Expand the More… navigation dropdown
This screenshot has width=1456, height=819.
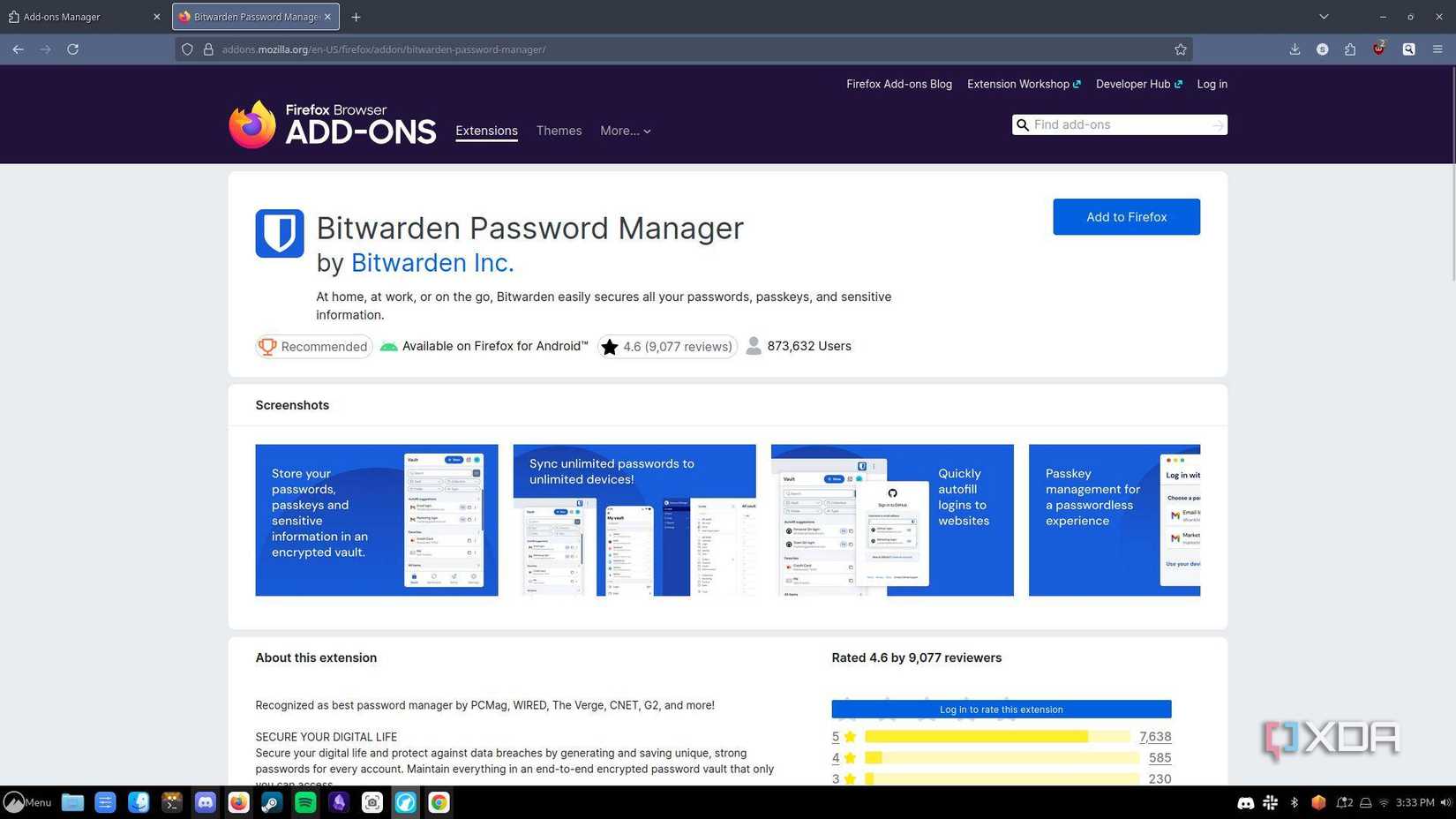625,131
